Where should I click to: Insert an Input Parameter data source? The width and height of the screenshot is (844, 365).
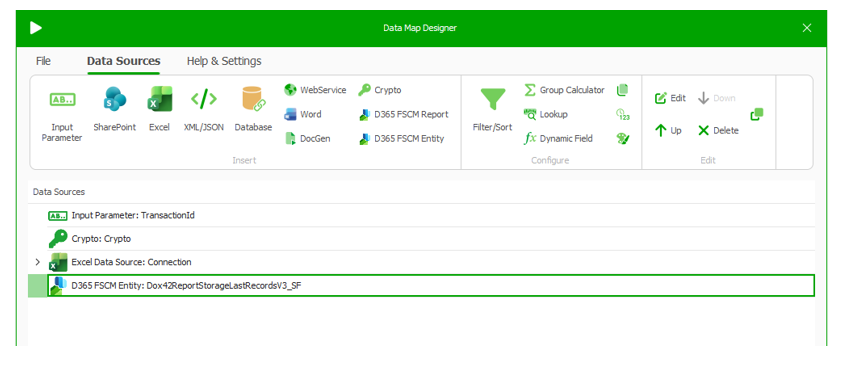point(62,115)
